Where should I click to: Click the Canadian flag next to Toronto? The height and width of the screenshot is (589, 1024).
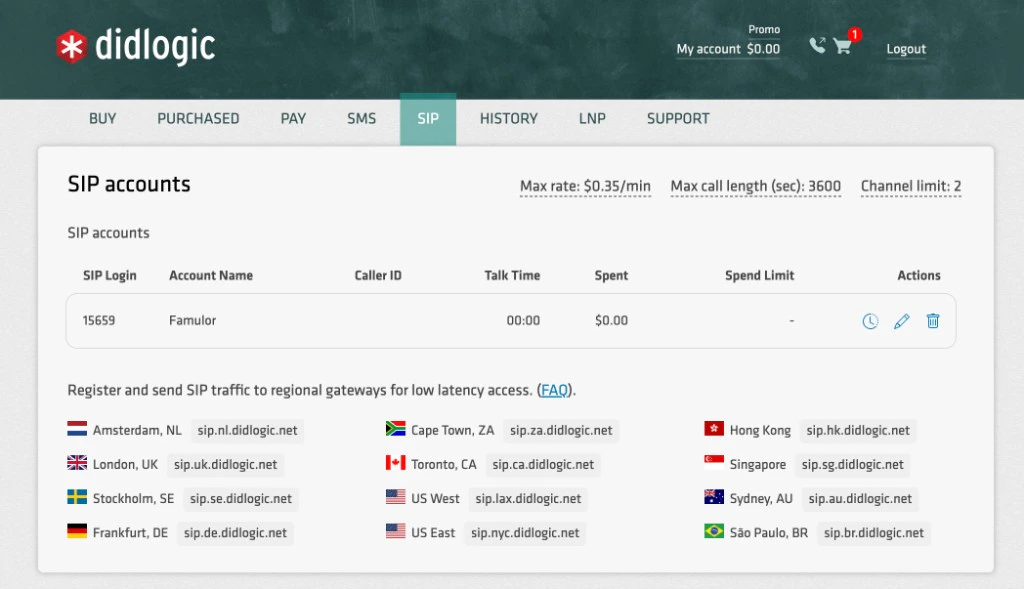pyautogui.click(x=396, y=462)
